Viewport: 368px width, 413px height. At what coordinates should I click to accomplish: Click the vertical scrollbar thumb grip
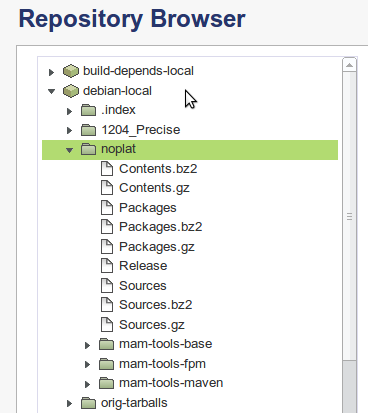tap(349, 217)
